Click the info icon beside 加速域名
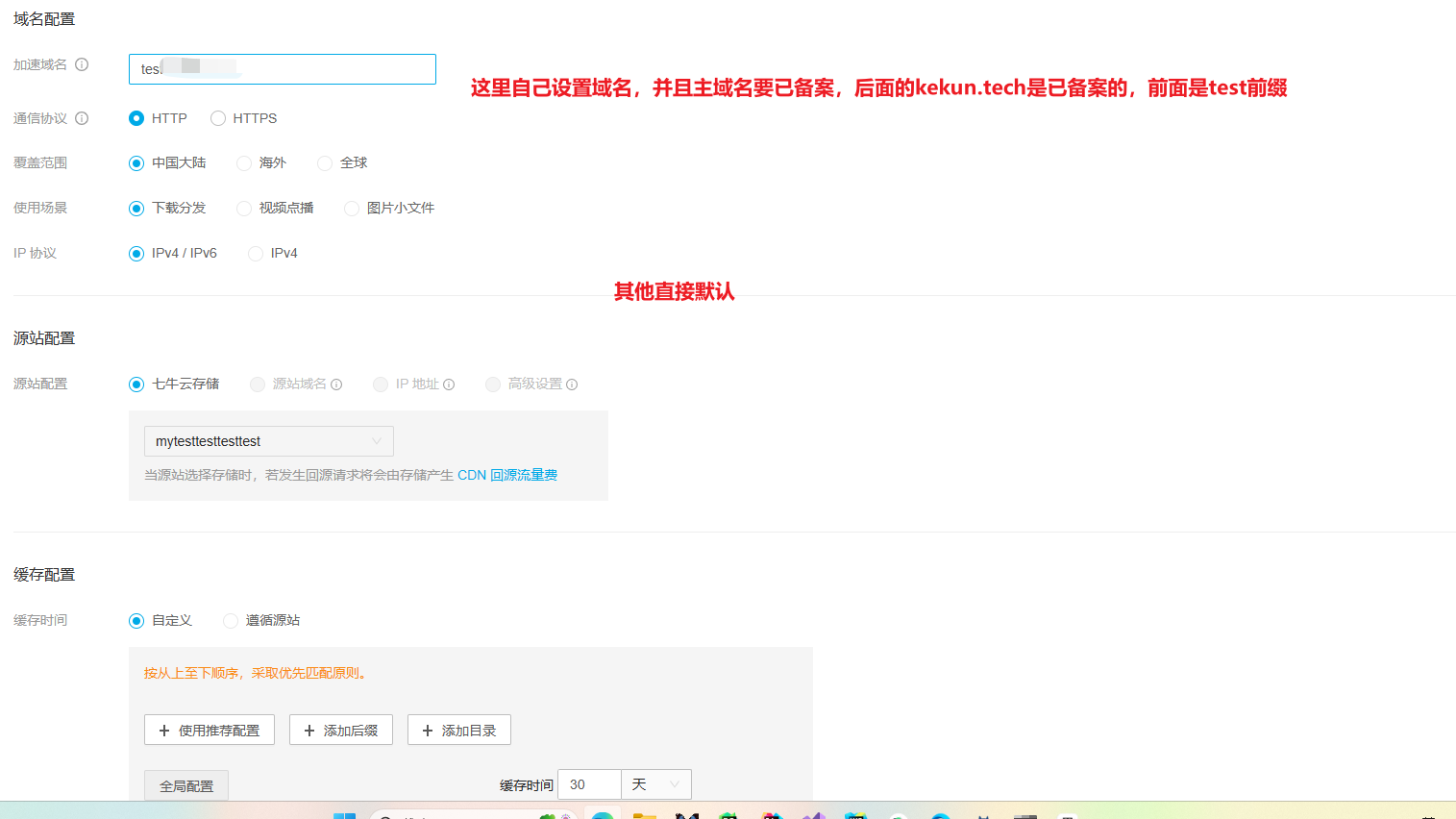 (x=82, y=64)
